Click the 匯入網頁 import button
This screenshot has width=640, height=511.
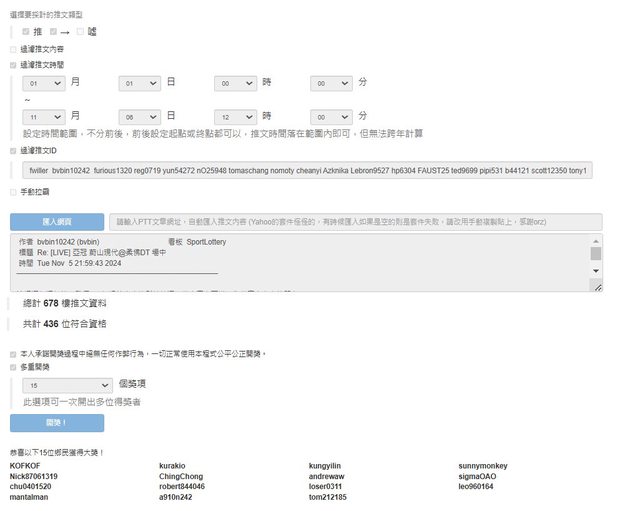56,222
